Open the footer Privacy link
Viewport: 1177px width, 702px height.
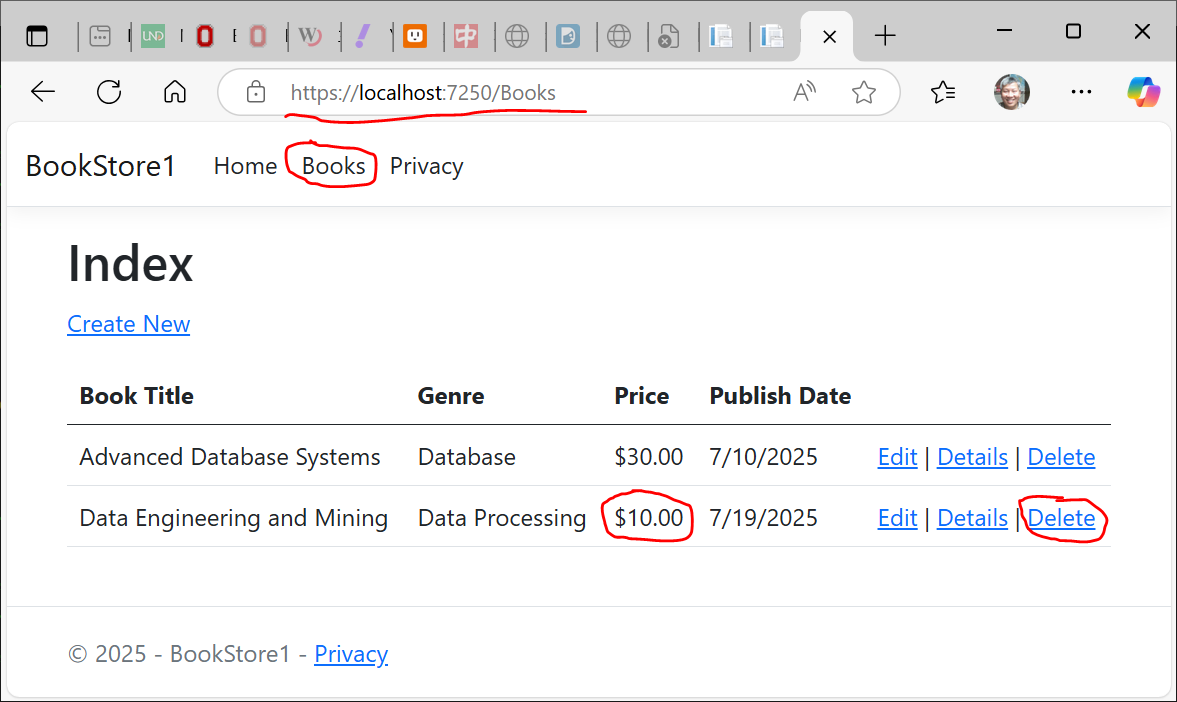coord(351,654)
